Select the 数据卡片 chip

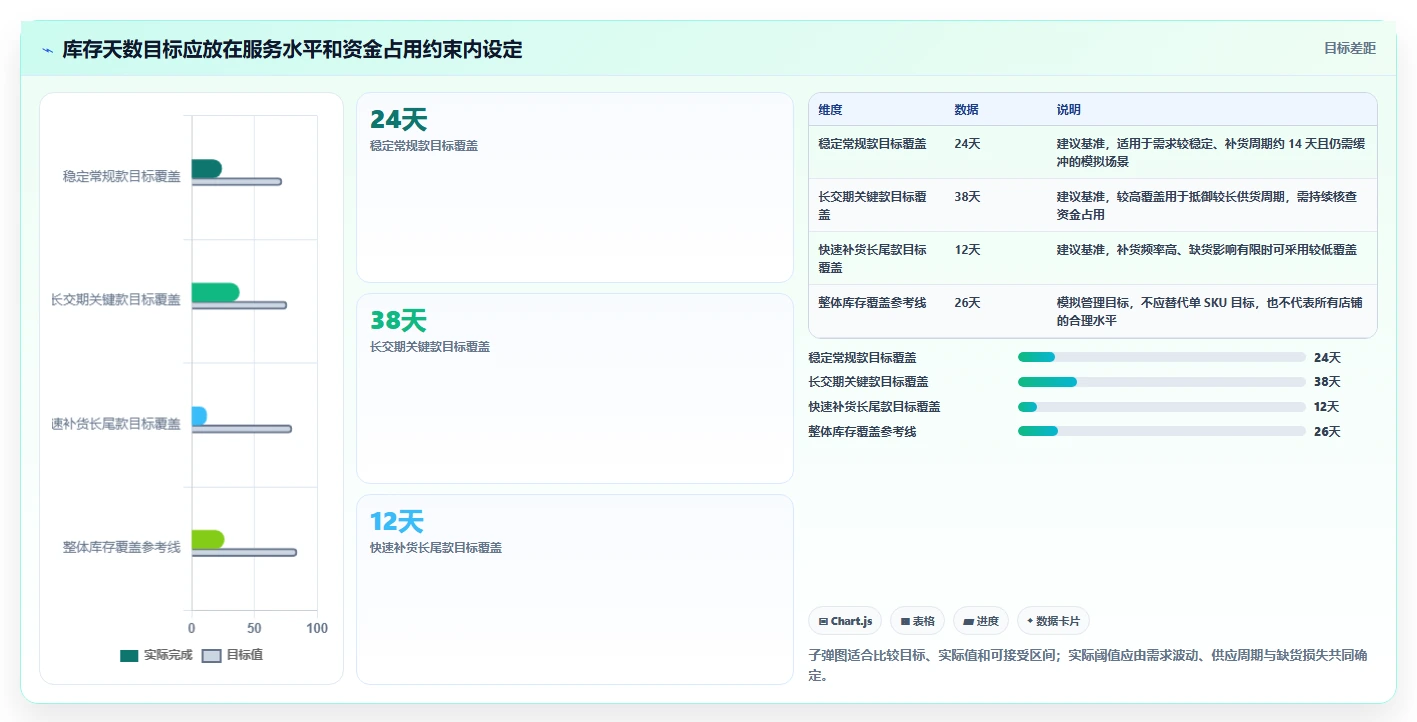1053,621
